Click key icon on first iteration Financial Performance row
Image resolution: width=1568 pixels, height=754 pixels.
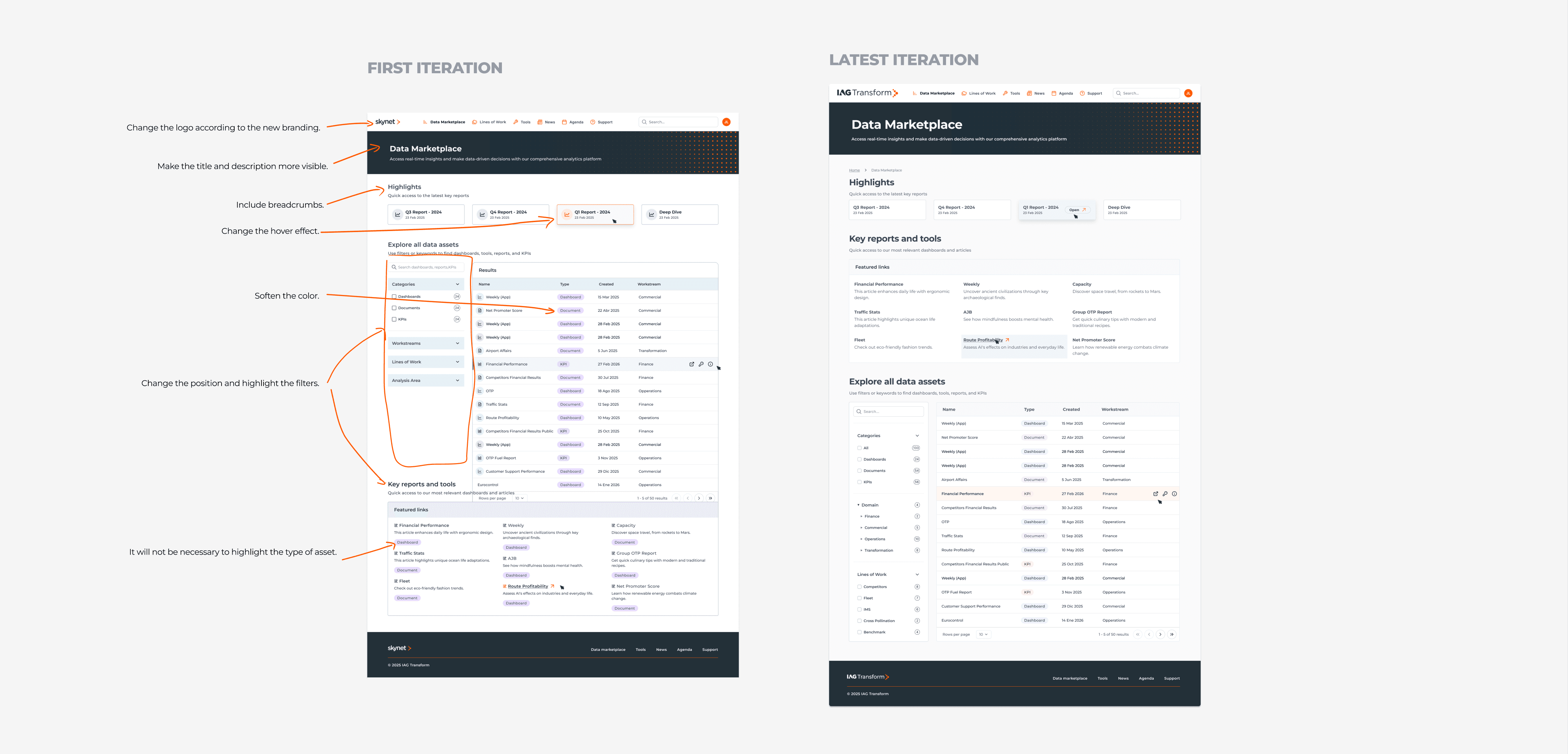pos(701,364)
